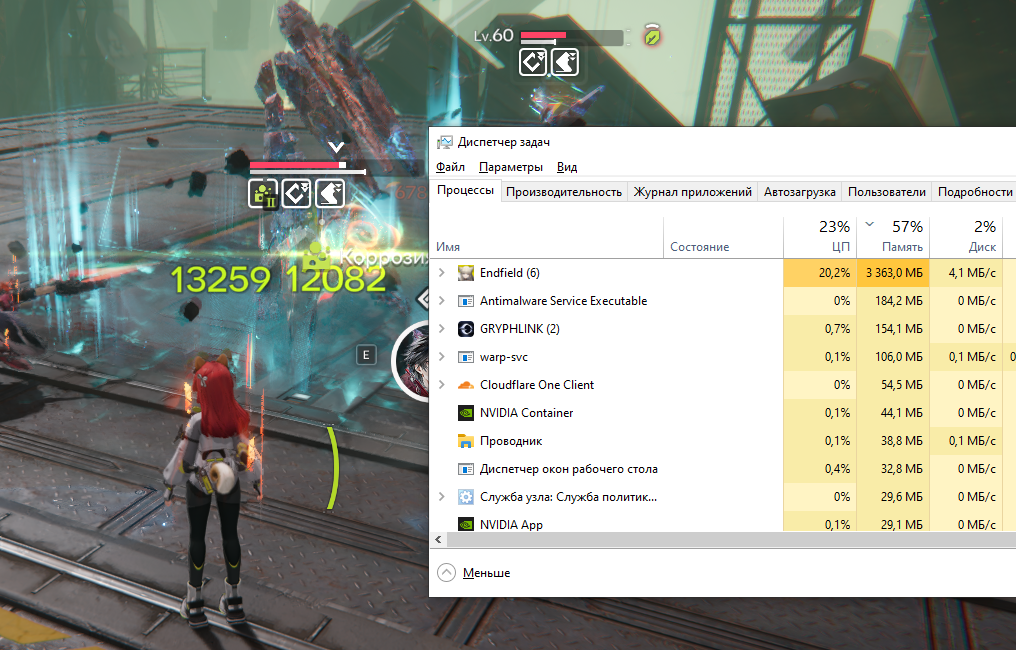Click the 3 363,0 МБ memory cell
The height and width of the screenshot is (650, 1016).
coord(894,273)
